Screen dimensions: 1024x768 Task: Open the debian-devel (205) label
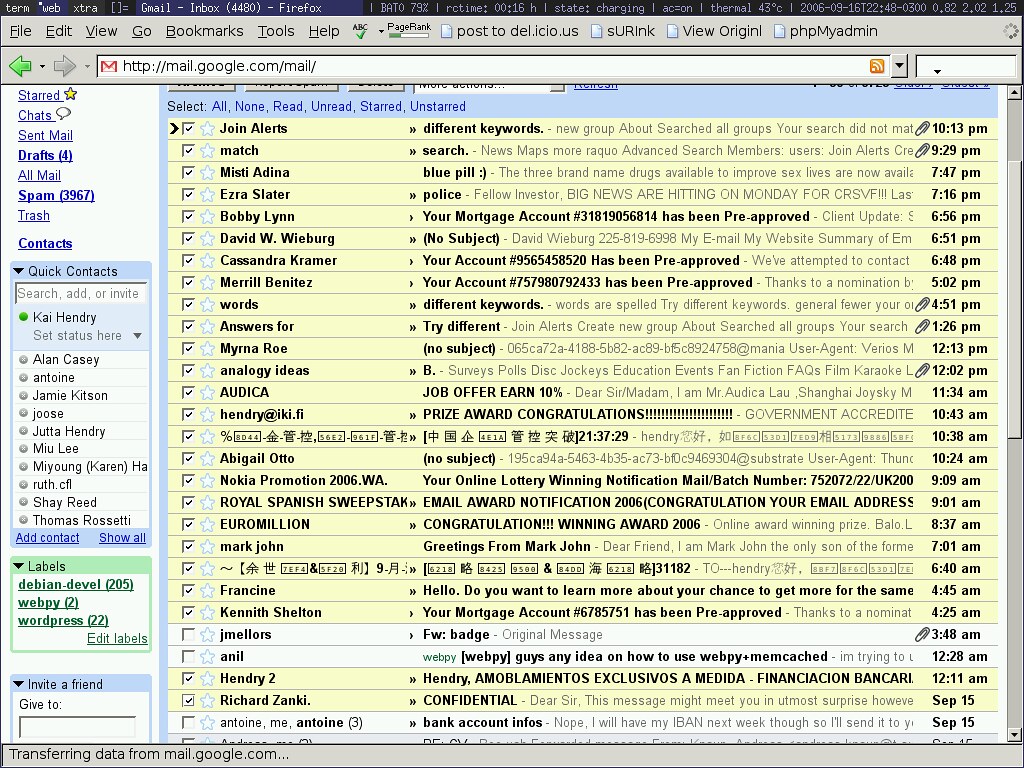point(76,584)
